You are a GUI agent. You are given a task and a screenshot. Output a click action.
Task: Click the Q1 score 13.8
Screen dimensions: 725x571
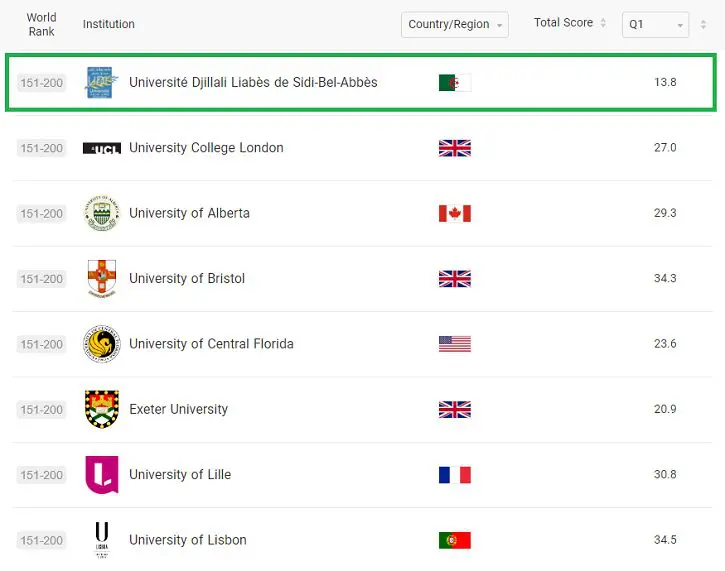(665, 82)
